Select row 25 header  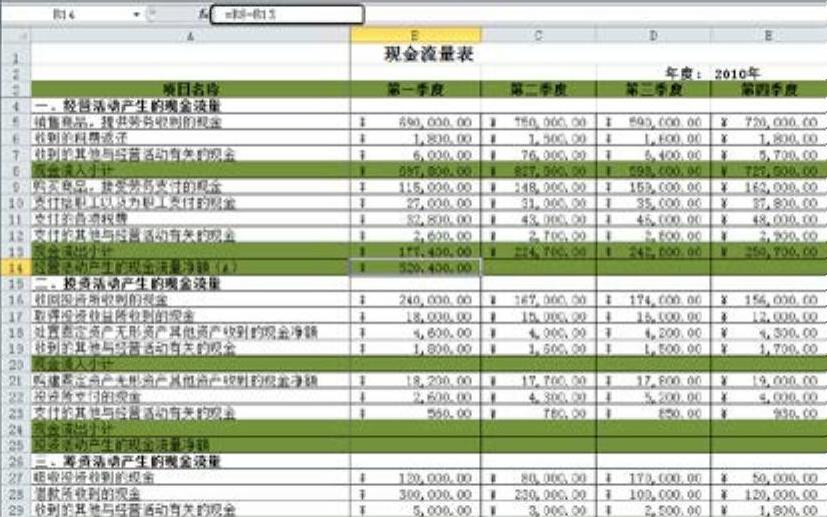click(16, 445)
